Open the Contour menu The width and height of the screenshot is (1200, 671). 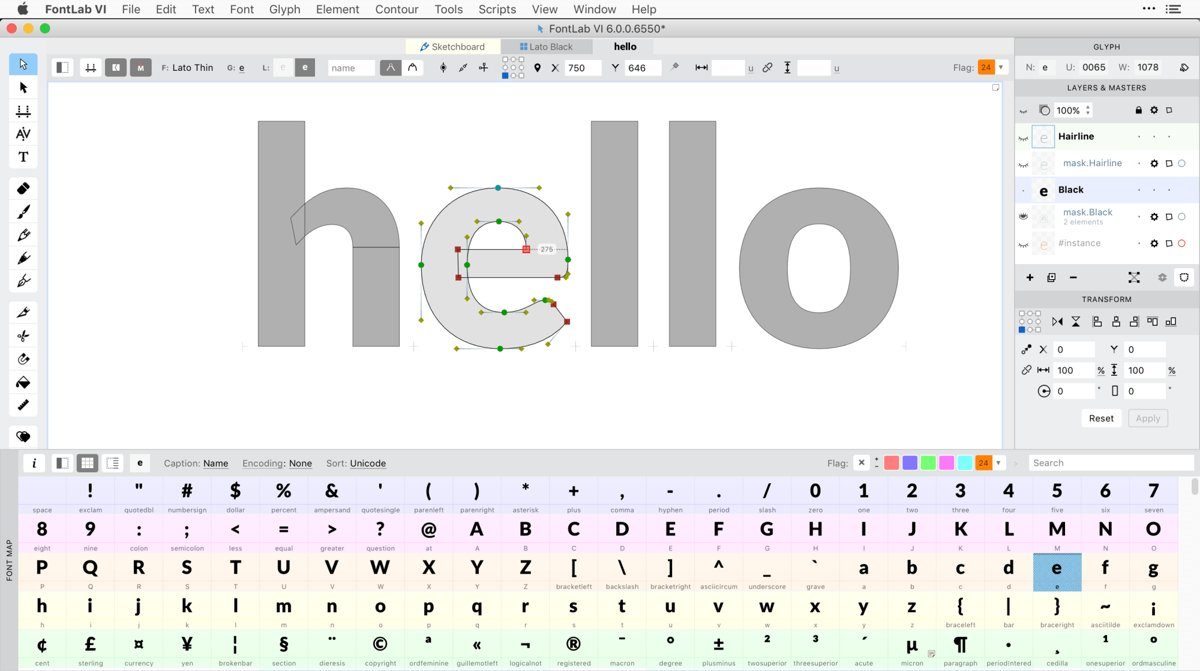pyautogui.click(x=397, y=9)
